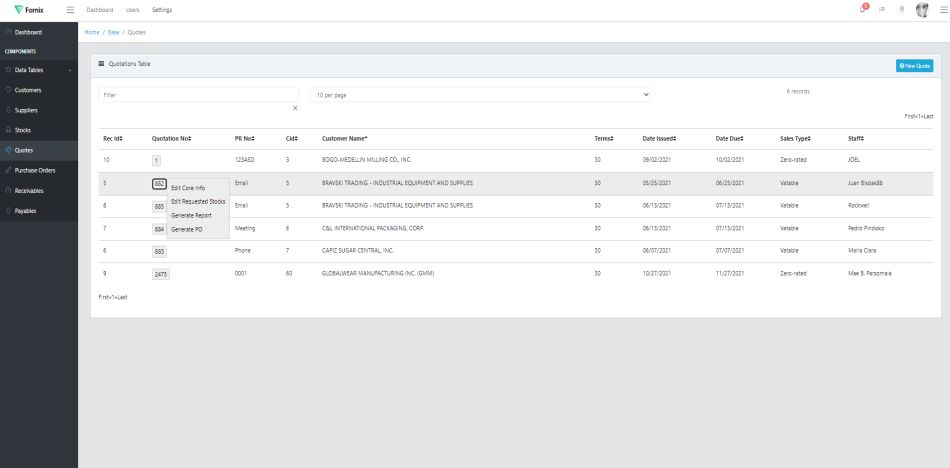Click the New Quote button
950x468 pixels.
click(x=914, y=65)
